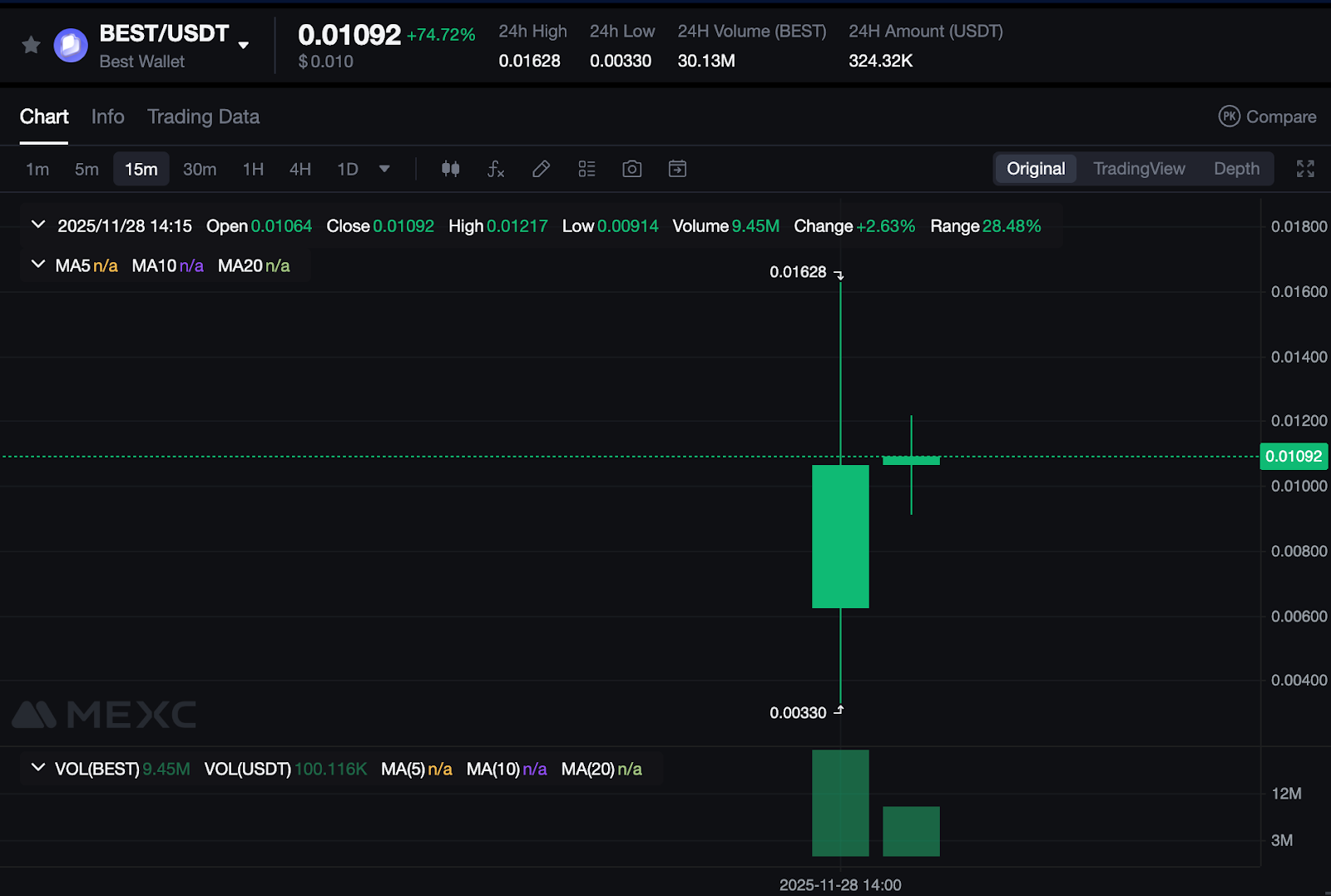Select the drawing pencil tool

pos(541,169)
